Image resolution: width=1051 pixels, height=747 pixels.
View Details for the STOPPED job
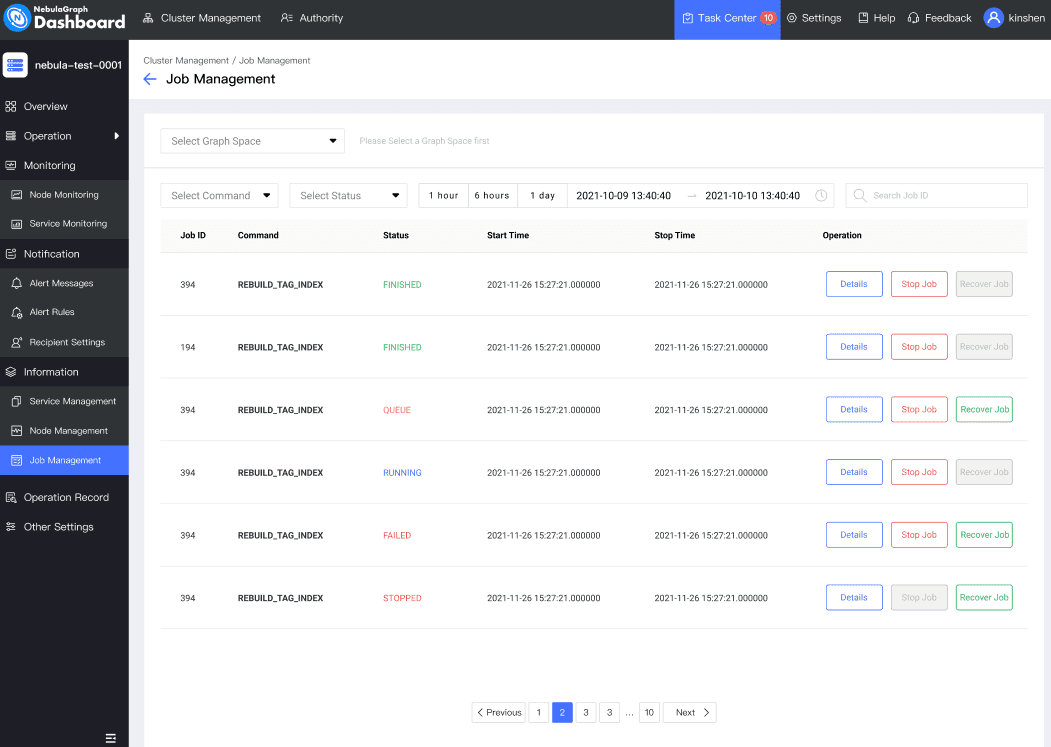pos(854,597)
